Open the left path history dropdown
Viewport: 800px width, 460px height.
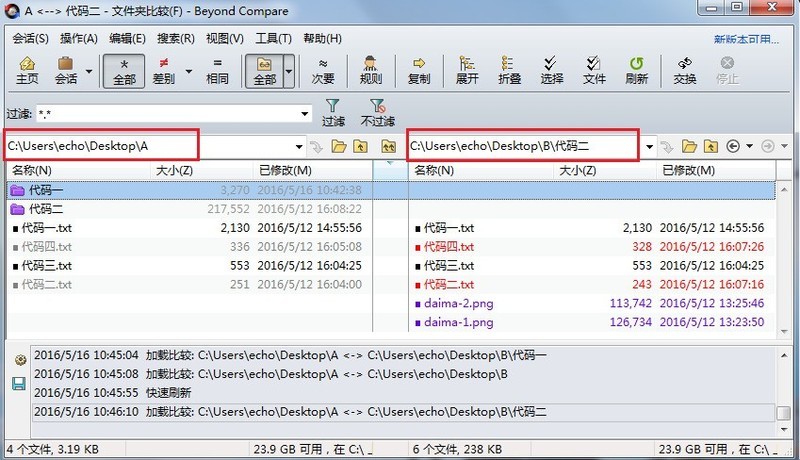[299, 147]
